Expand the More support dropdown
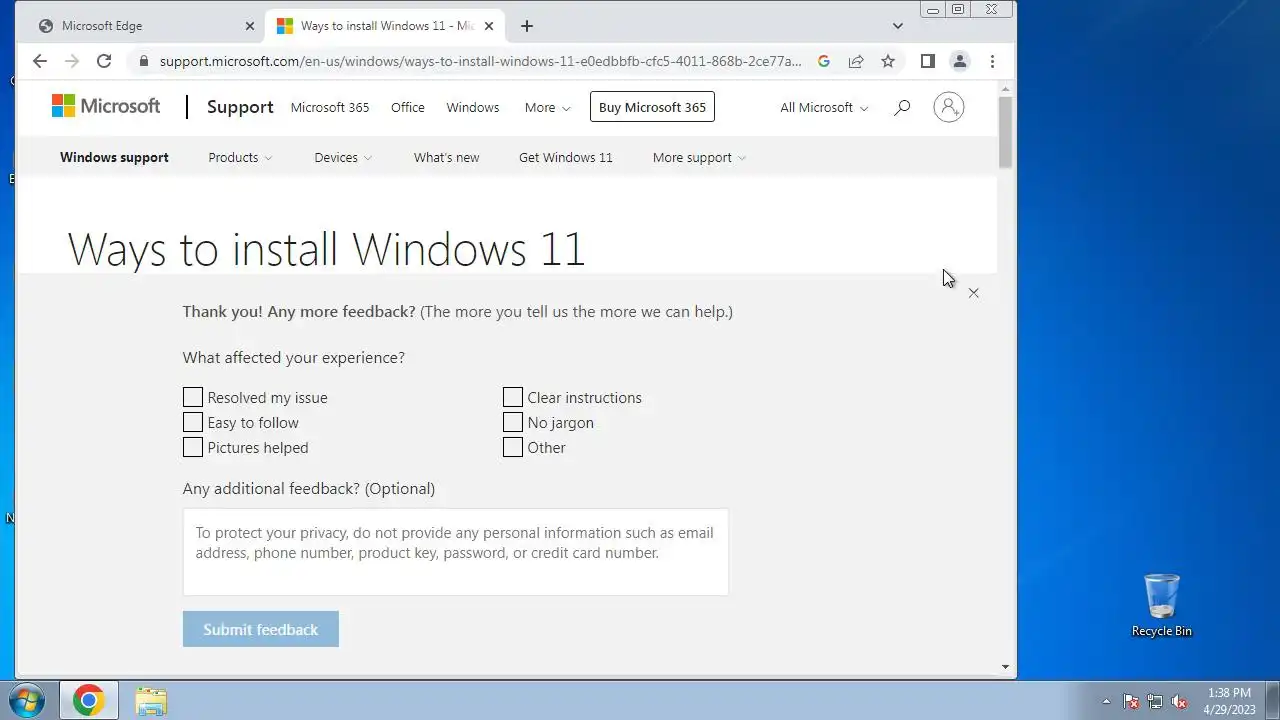The image size is (1280, 720). point(699,157)
